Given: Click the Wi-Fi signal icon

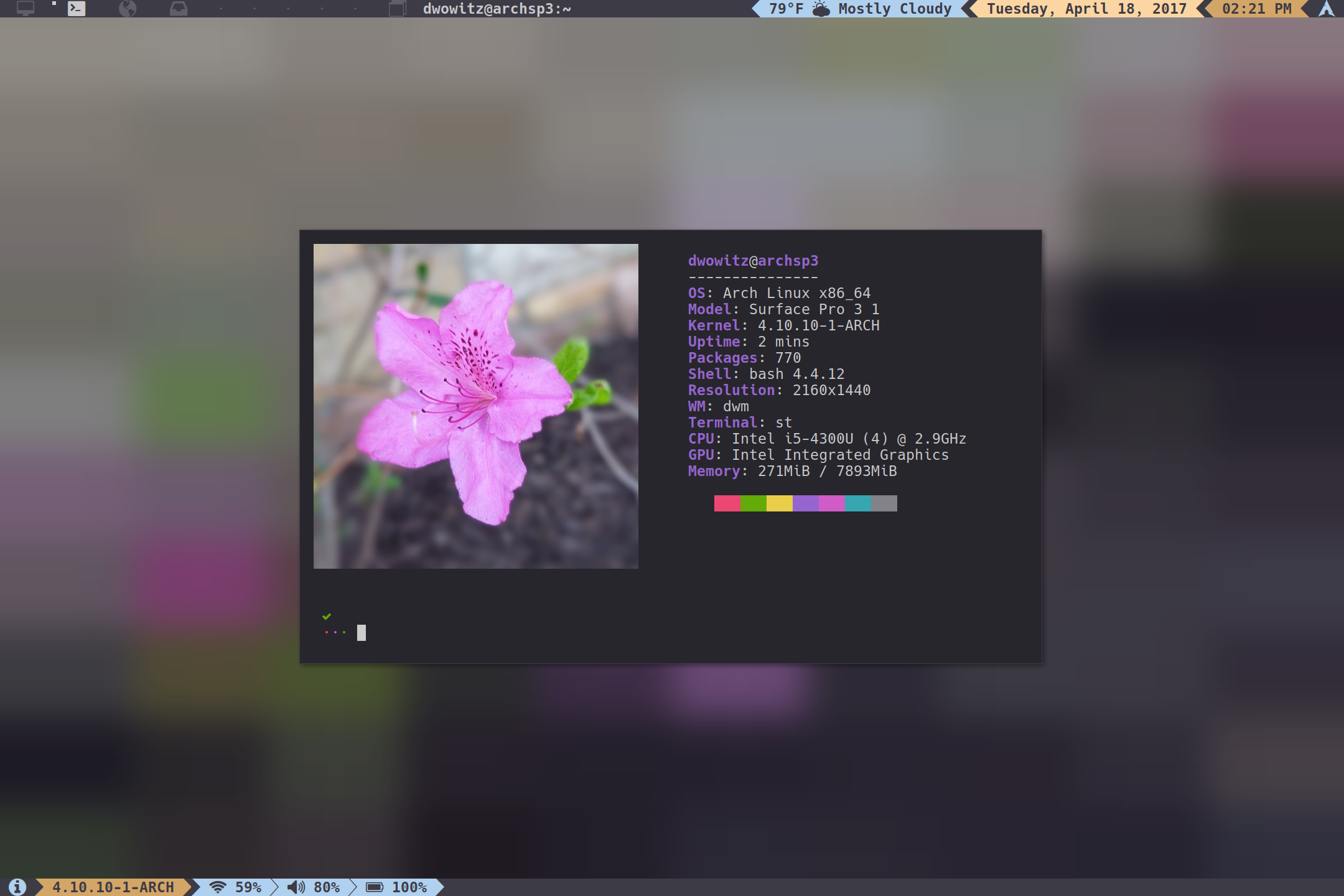Looking at the screenshot, I should coord(217,887).
